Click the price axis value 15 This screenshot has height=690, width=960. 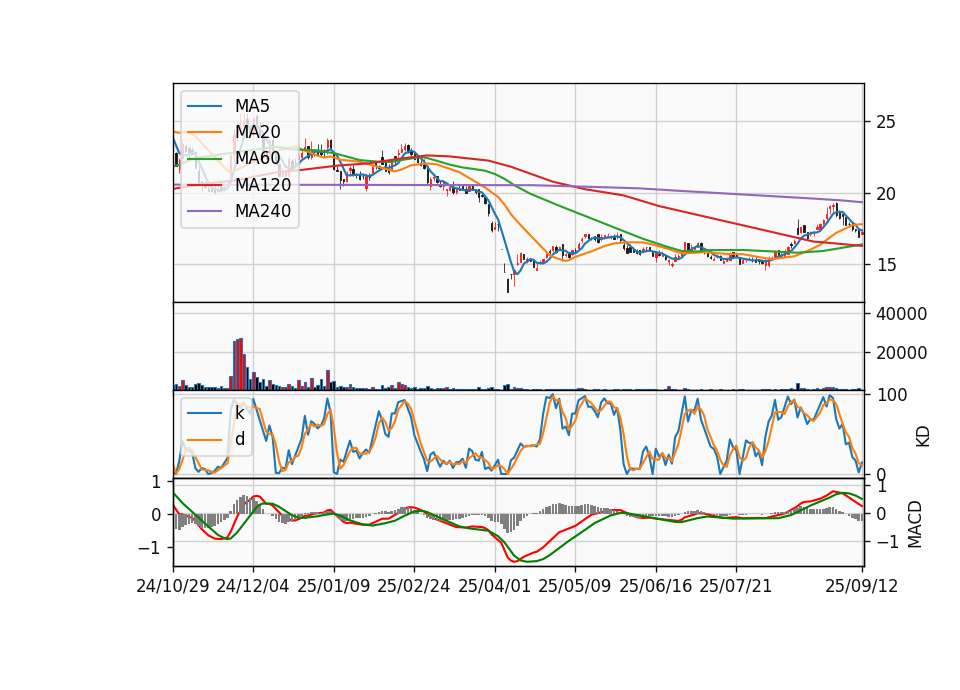click(886, 265)
